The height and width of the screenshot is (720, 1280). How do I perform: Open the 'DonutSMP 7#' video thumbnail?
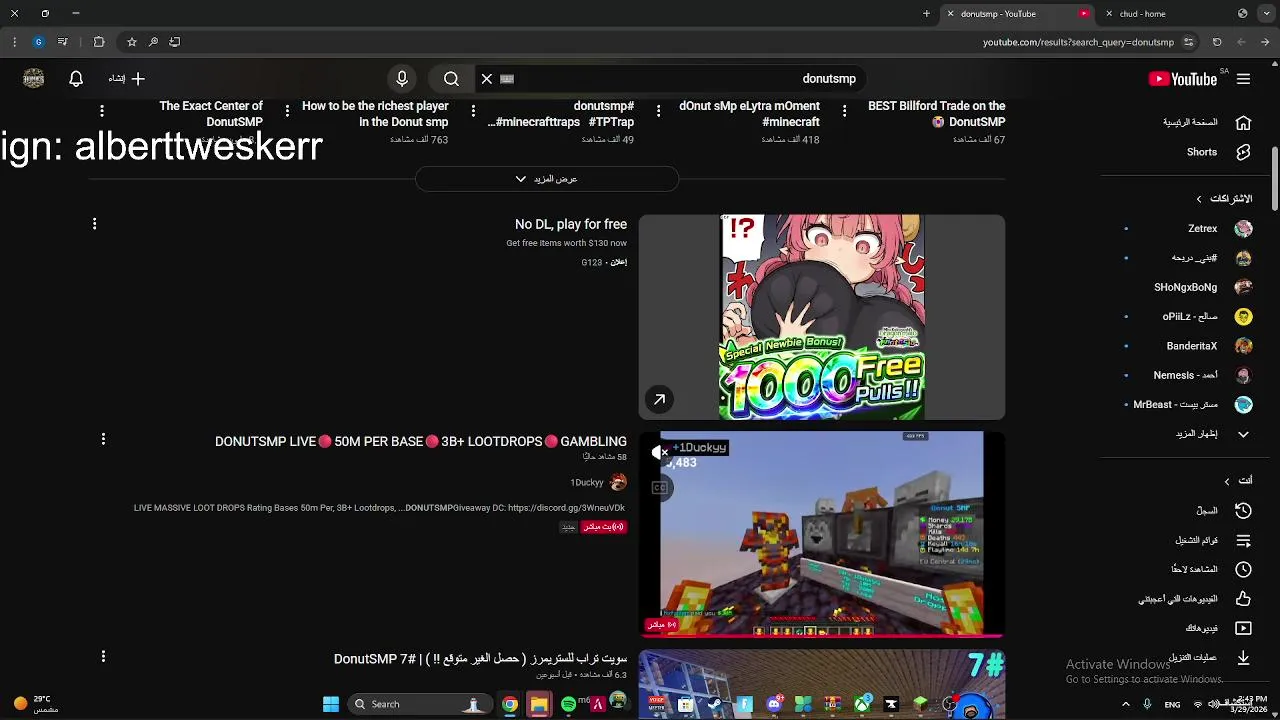click(x=822, y=684)
